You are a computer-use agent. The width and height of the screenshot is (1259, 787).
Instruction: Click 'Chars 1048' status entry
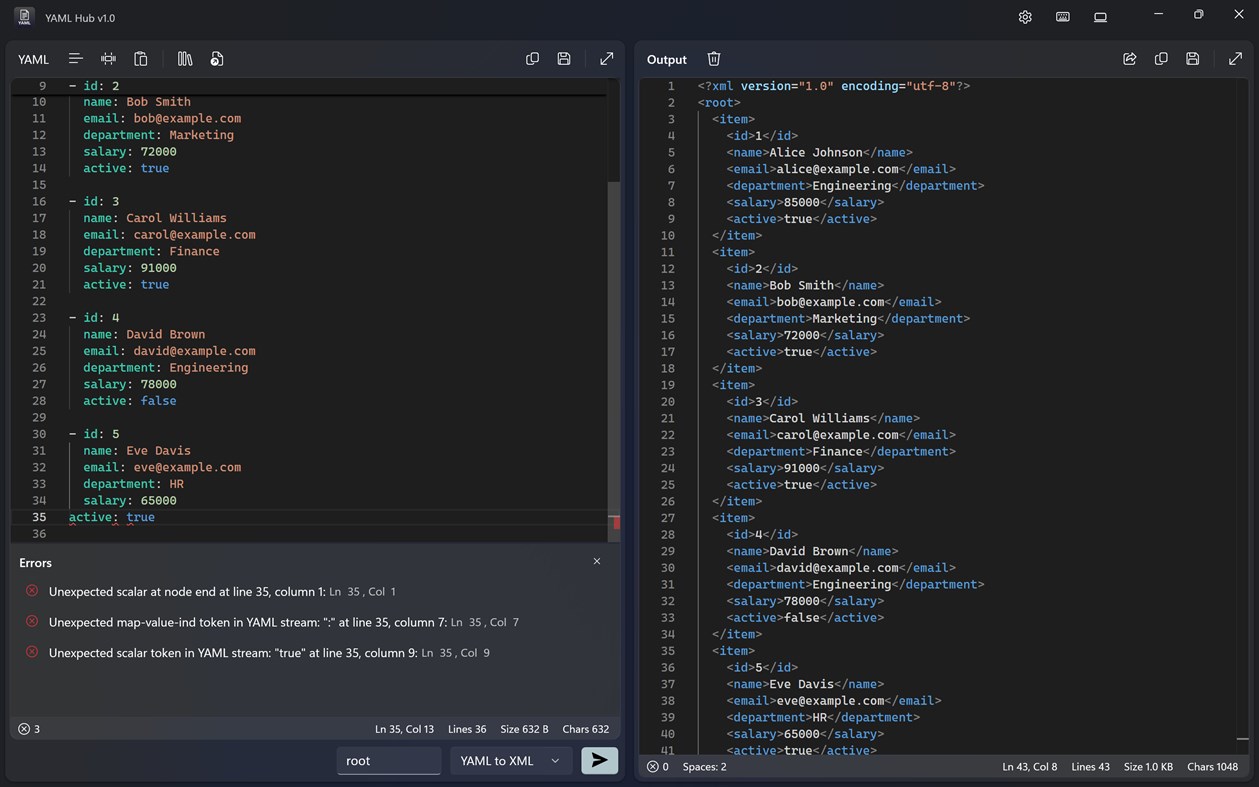coord(1212,767)
